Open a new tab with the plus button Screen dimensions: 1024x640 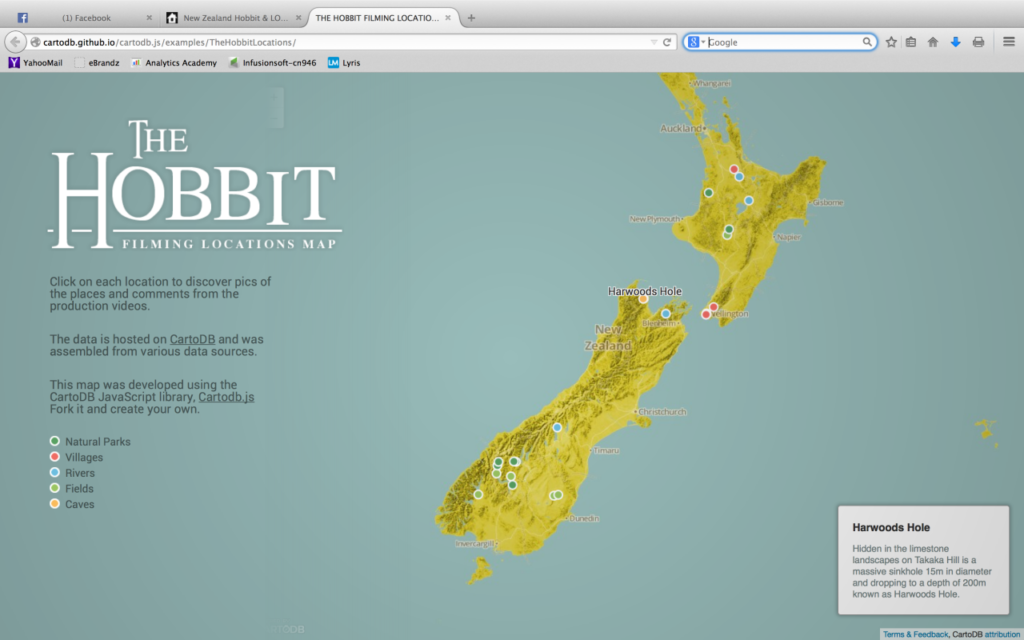tap(471, 18)
